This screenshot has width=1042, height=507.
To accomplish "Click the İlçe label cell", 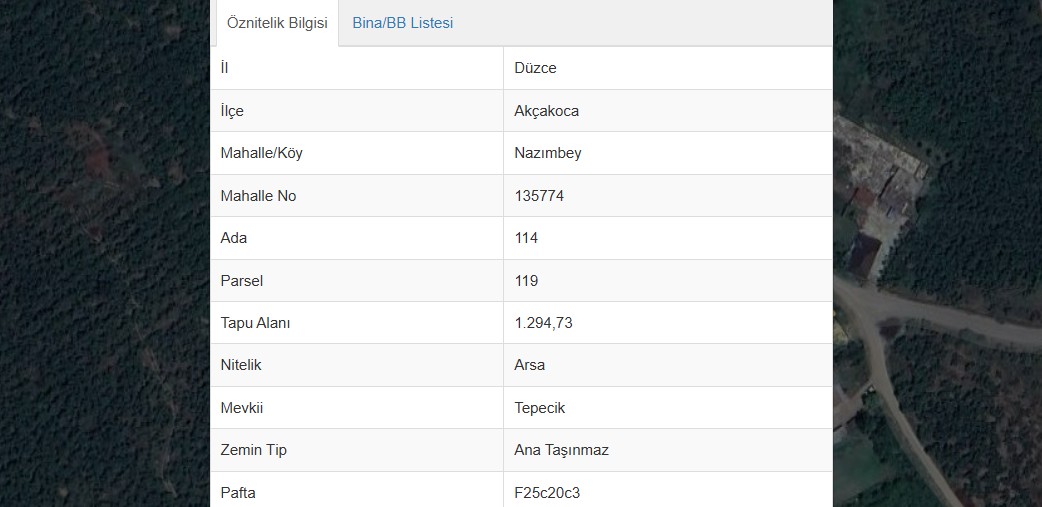I will (x=357, y=110).
